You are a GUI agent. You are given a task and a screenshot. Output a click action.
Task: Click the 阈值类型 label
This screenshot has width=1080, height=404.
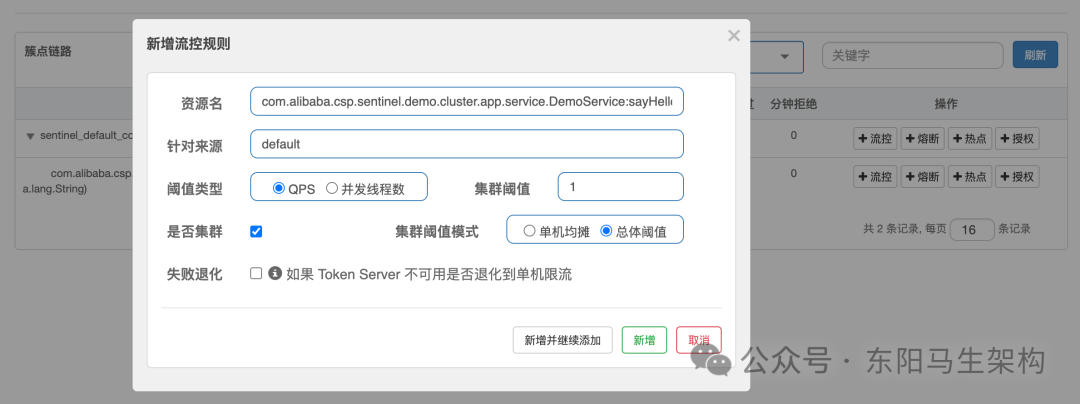[195, 189]
